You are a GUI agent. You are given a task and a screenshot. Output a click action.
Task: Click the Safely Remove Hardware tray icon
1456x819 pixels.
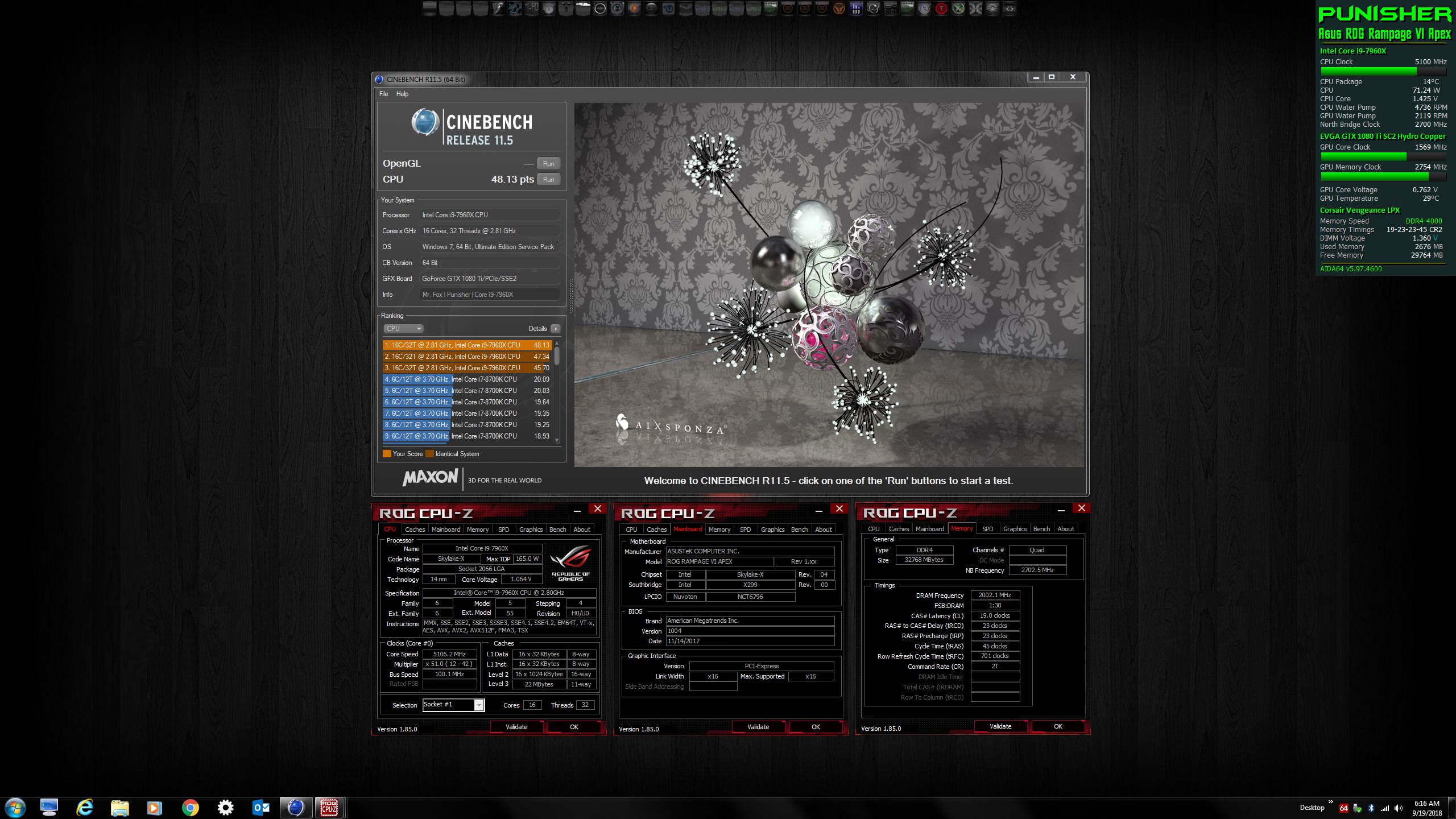point(1358,808)
